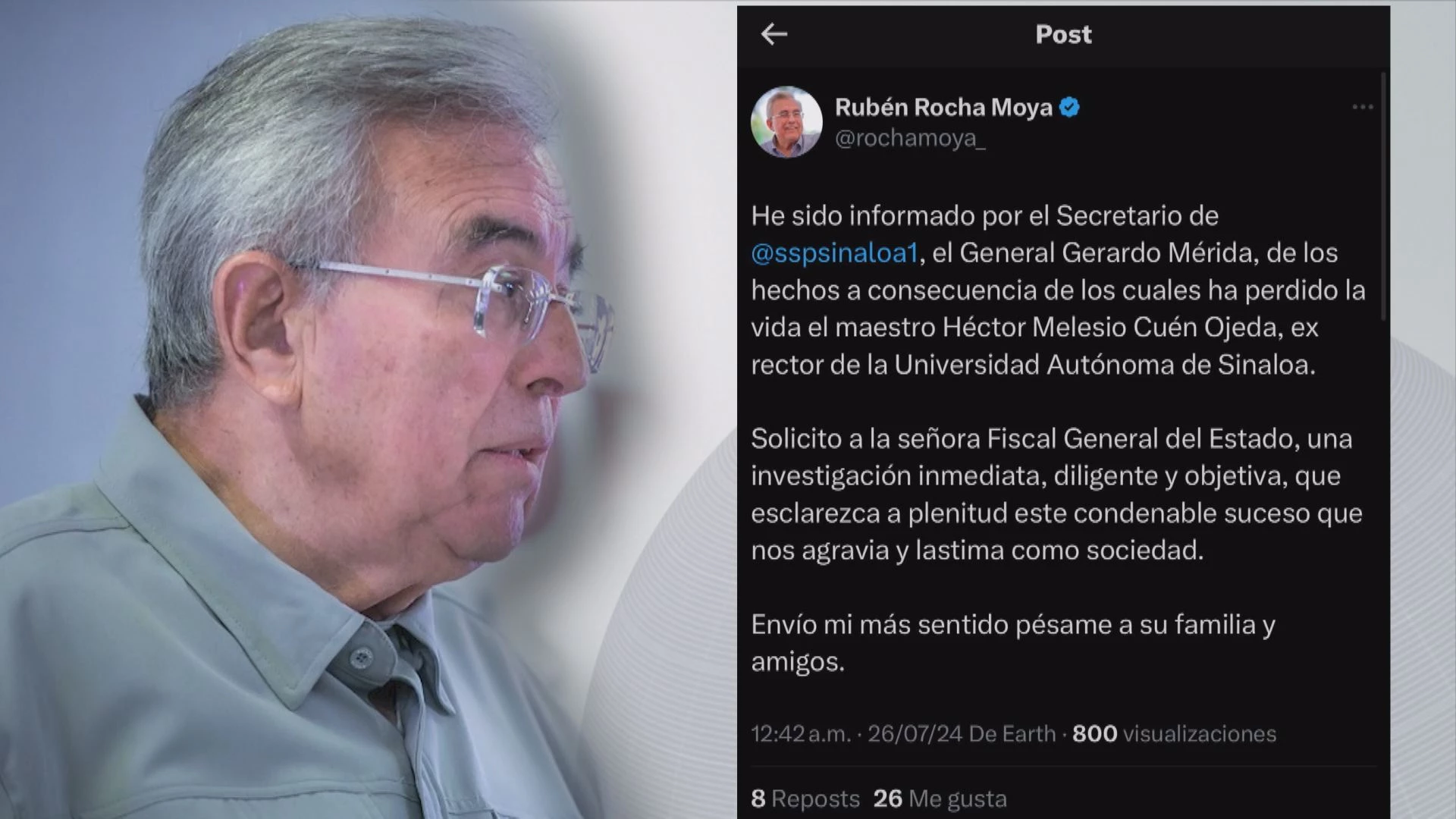
Task: Go back using the arrow icon
Action: coord(773,34)
